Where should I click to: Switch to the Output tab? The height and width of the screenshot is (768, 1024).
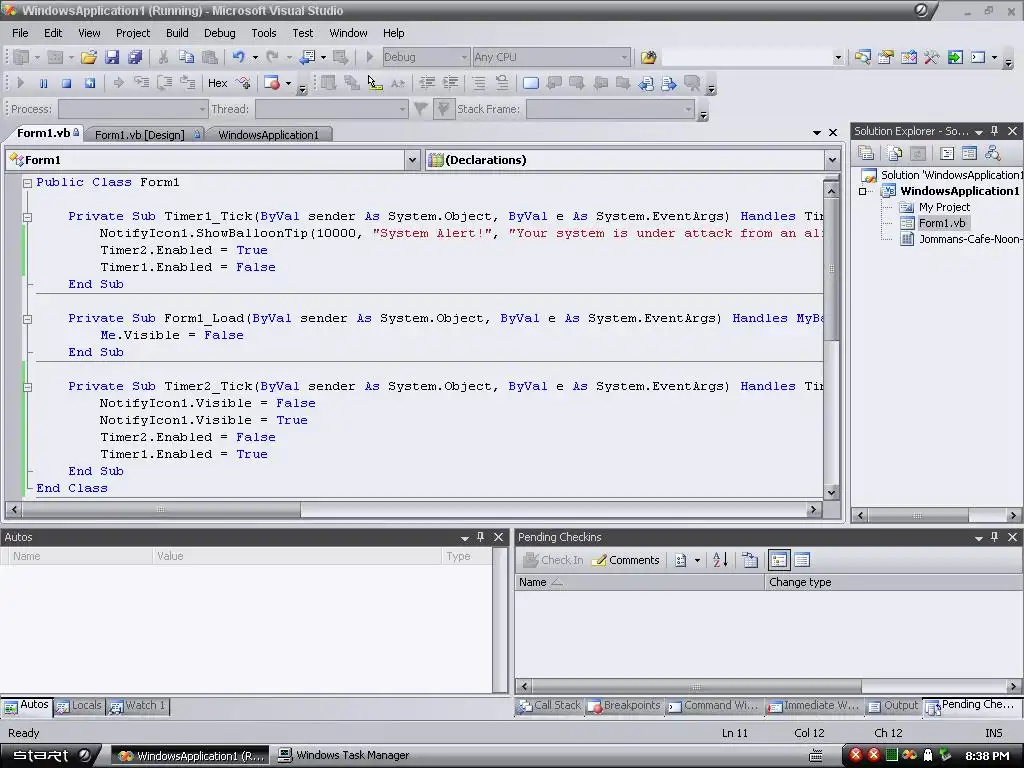pos(893,706)
